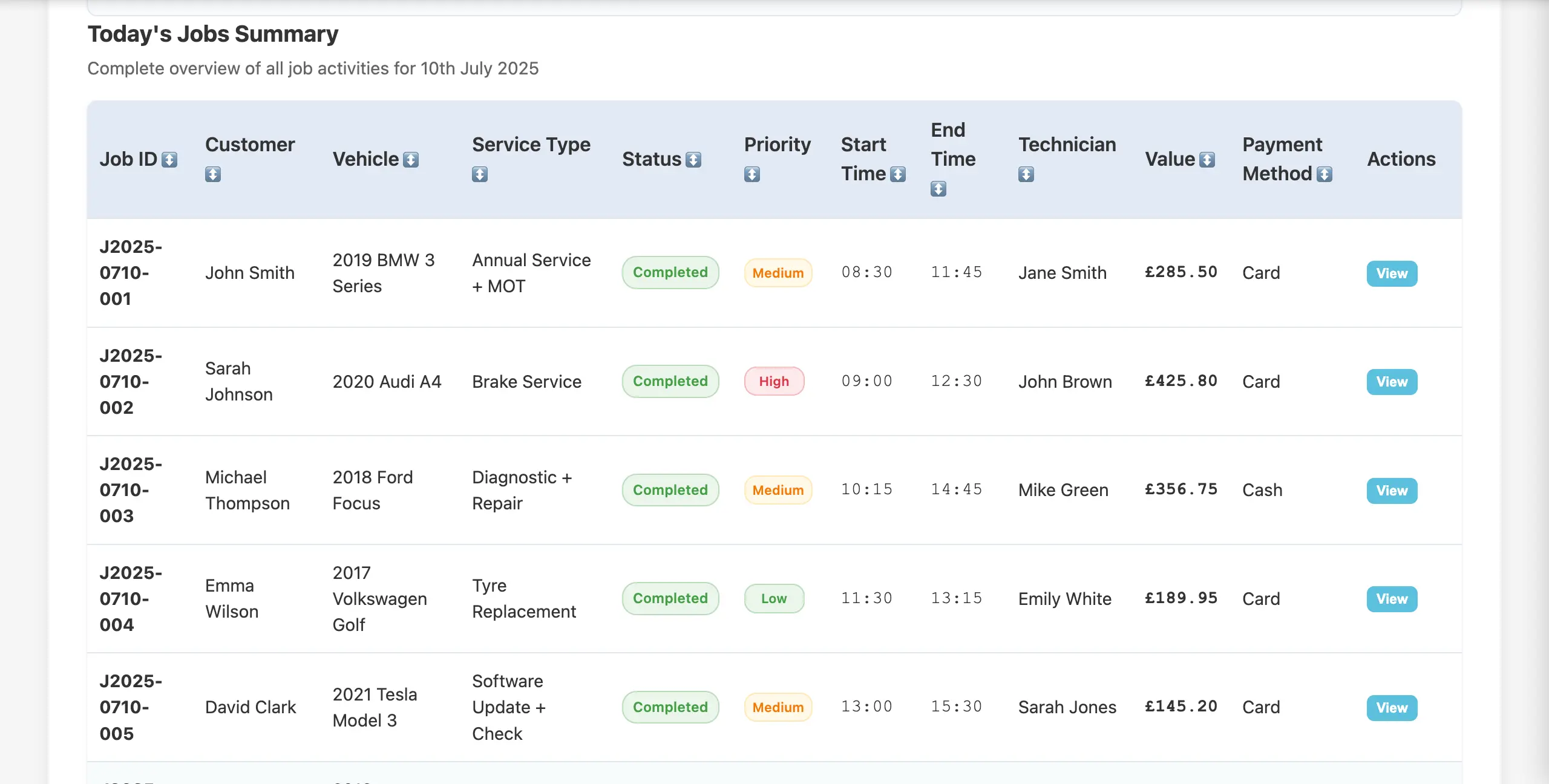Click technician Emily White
Image resolution: width=1549 pixels, height=784 pixels.
pyautogui.click(x=1065, y=599)
